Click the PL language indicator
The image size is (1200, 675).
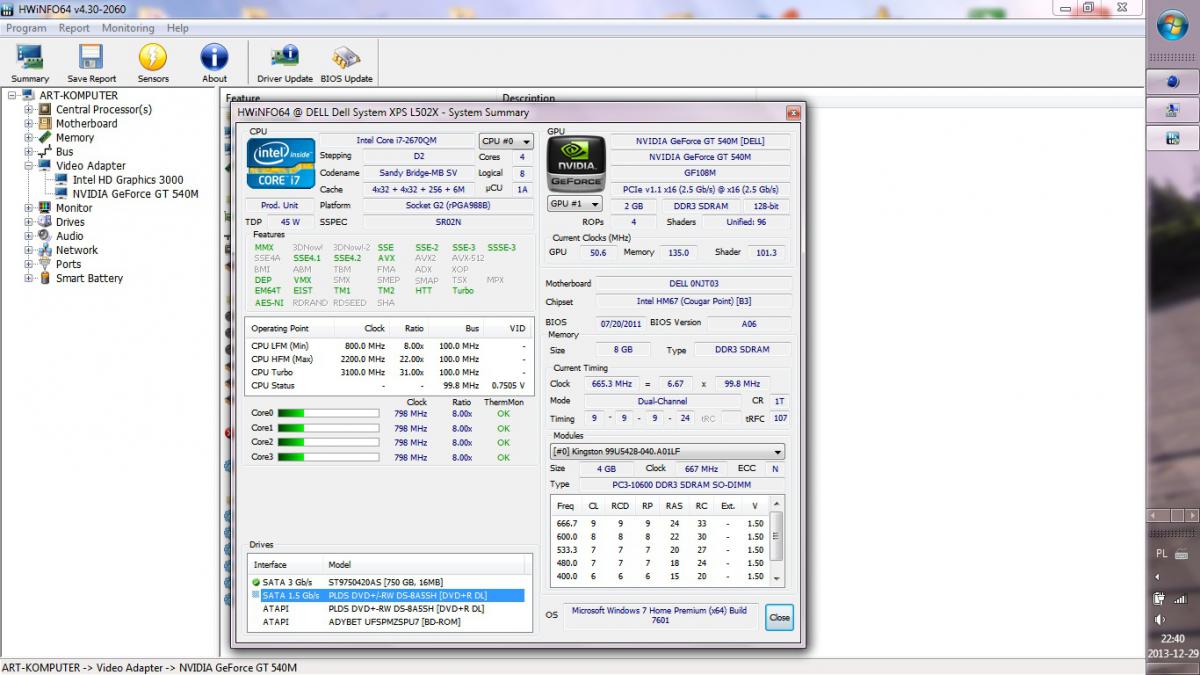click(x=1160, y=553)
